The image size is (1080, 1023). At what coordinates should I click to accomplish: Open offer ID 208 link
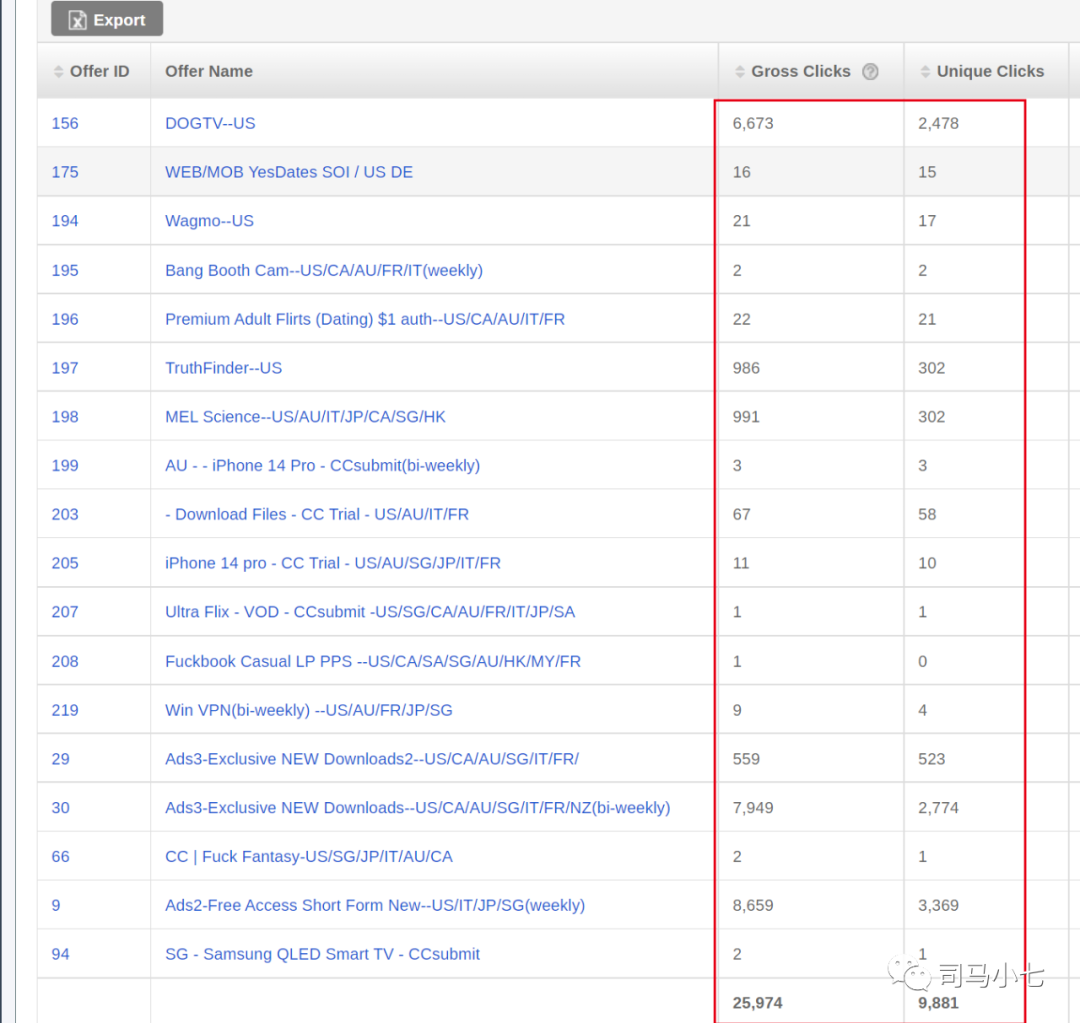(65, 661)
